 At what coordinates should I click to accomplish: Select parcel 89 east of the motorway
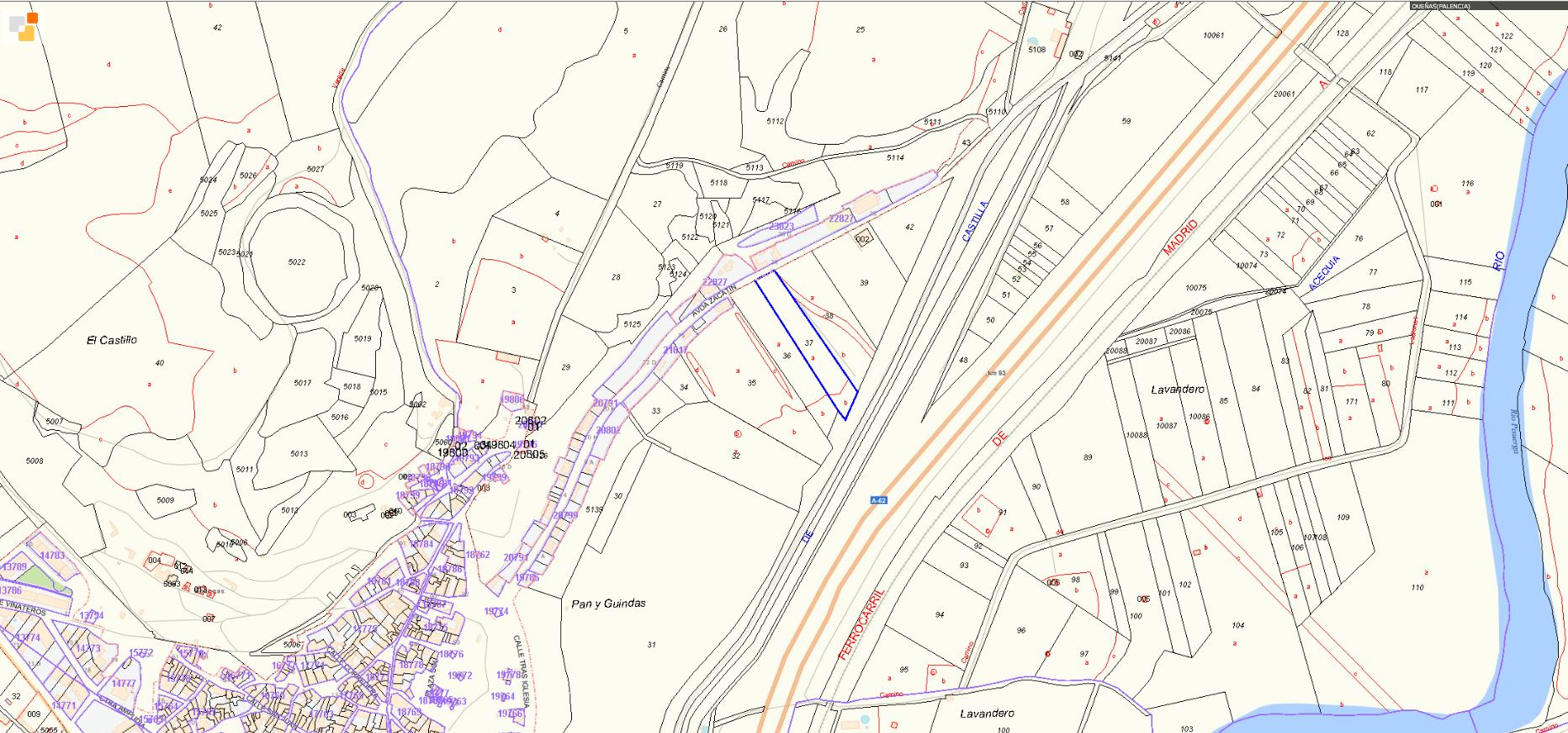coord(1088,458)
